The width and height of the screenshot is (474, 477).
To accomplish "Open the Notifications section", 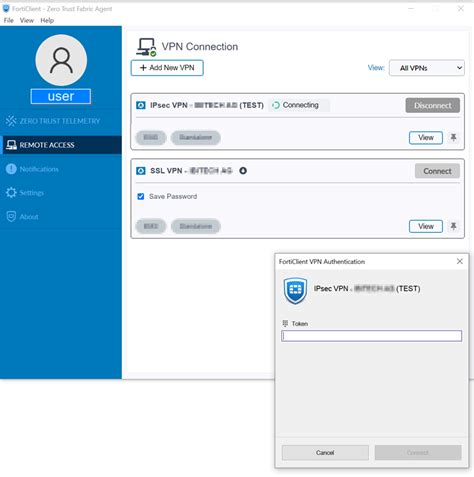I will click(x=61, y=169).
